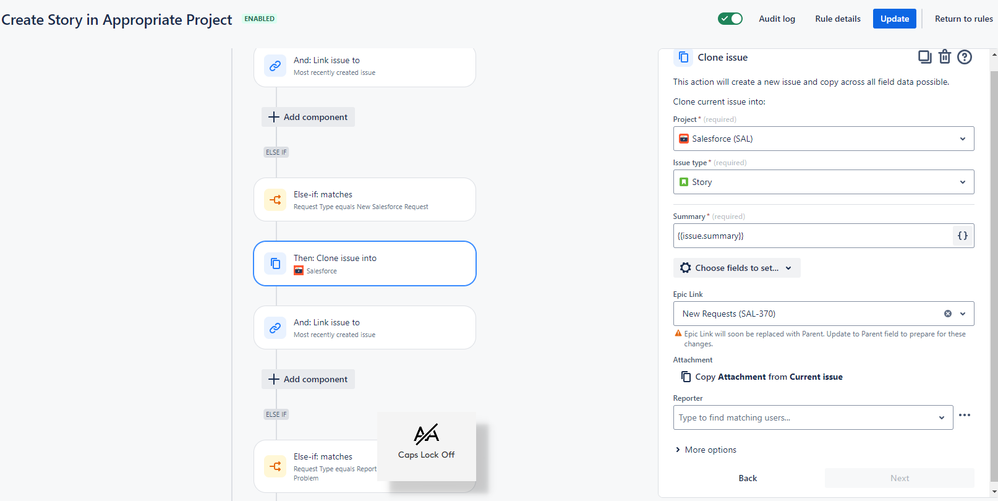Viewport: 998px width, 501px height.
Task: Click the Next button
Action: [899, 478]
